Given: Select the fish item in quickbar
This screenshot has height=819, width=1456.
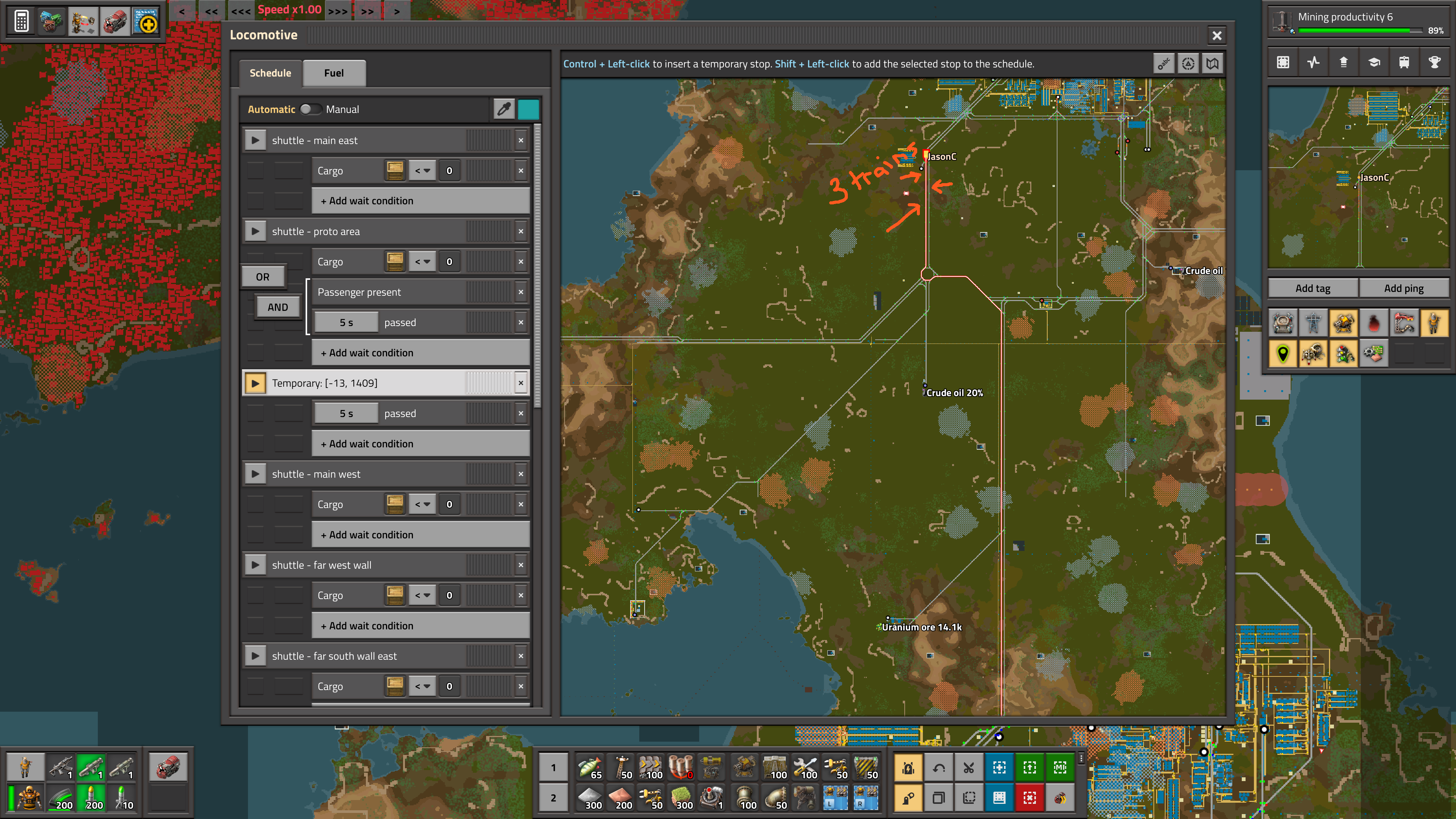Looking at the screenshot, I should coord(590,767).
